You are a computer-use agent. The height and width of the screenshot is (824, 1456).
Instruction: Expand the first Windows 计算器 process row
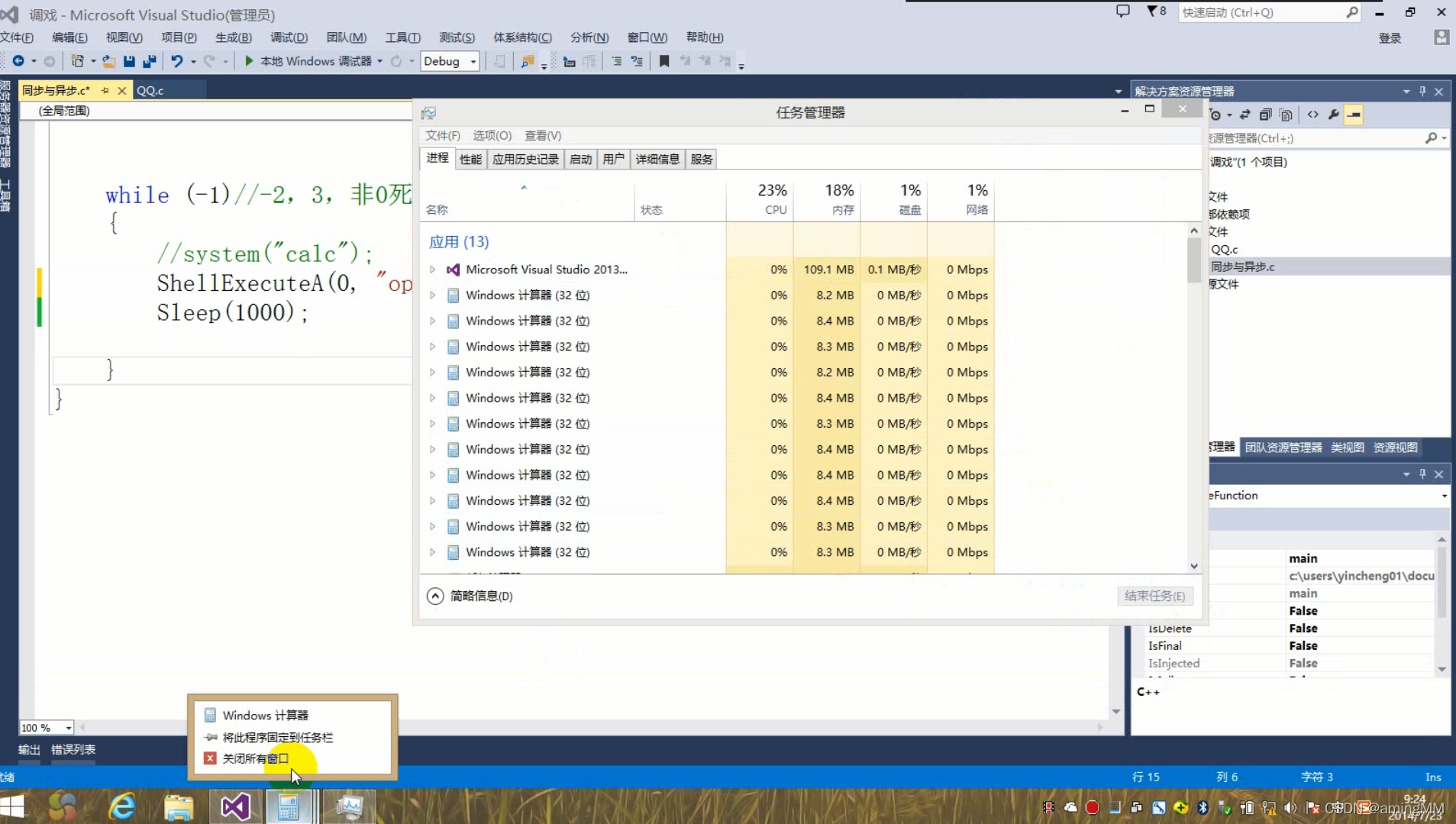coord(432,296)
